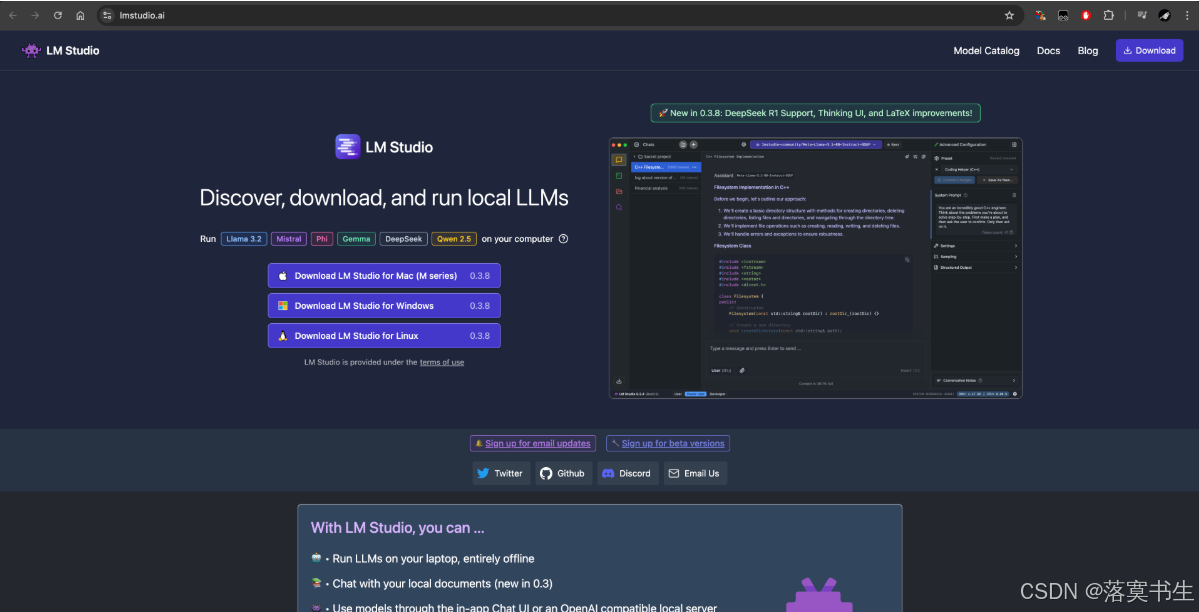Go back with the browser back arrow
This screenshot has height=612, width=1199.
pyautogui.click(x=13, y=15)
